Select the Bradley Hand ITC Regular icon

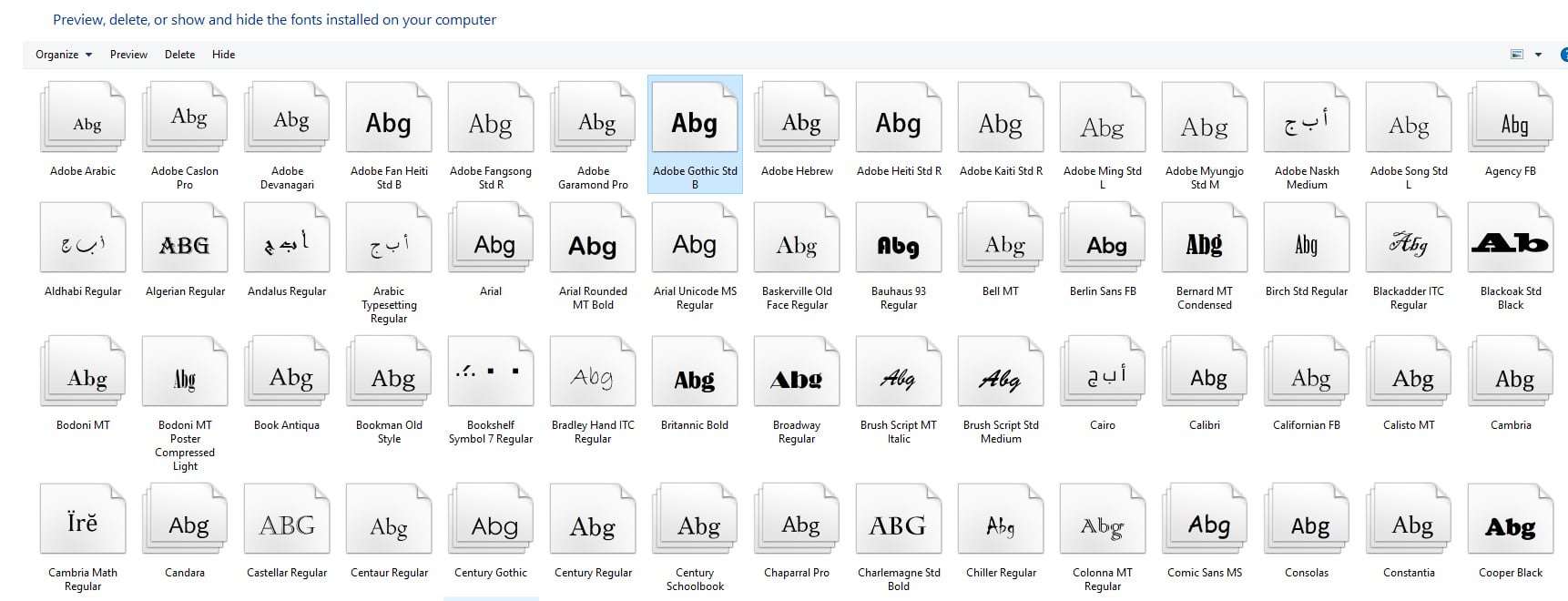pyautogui.click(x=593, y=372)
